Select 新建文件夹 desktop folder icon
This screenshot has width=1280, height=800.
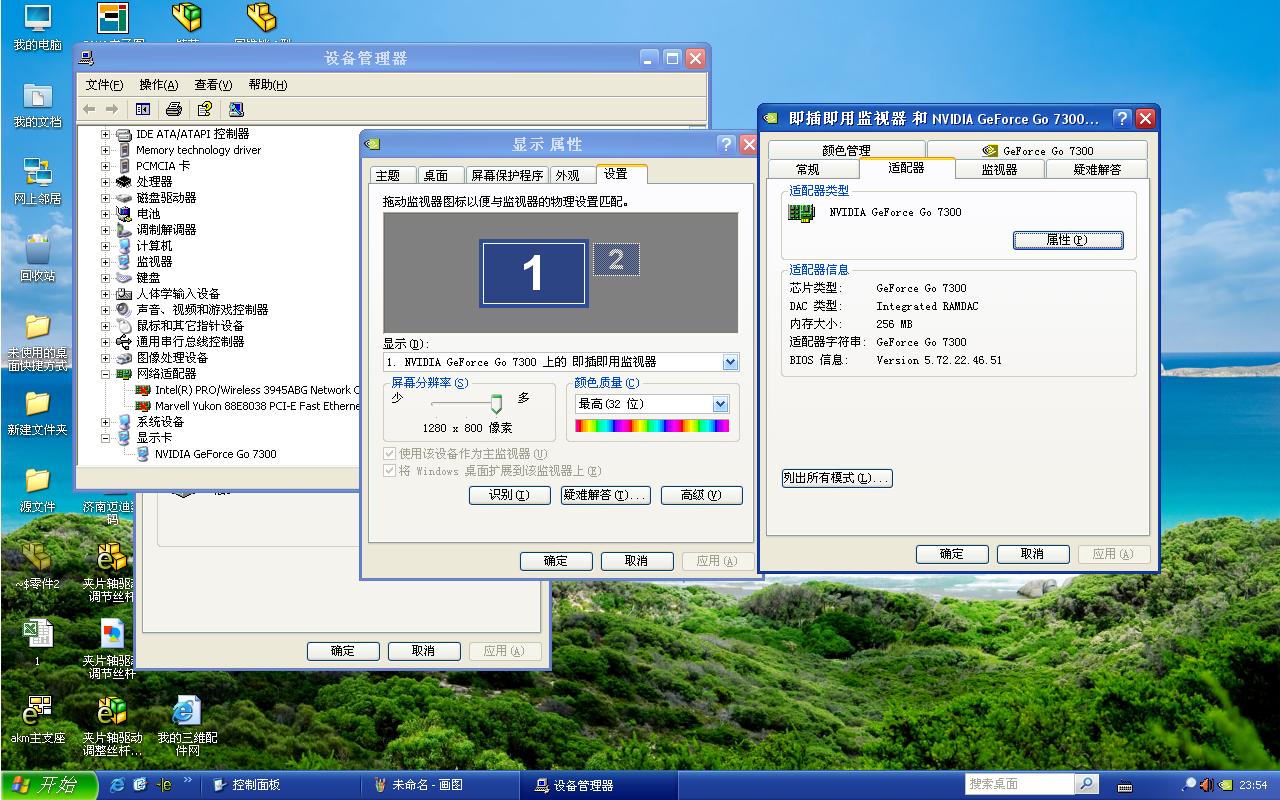[x=37, y=413]
